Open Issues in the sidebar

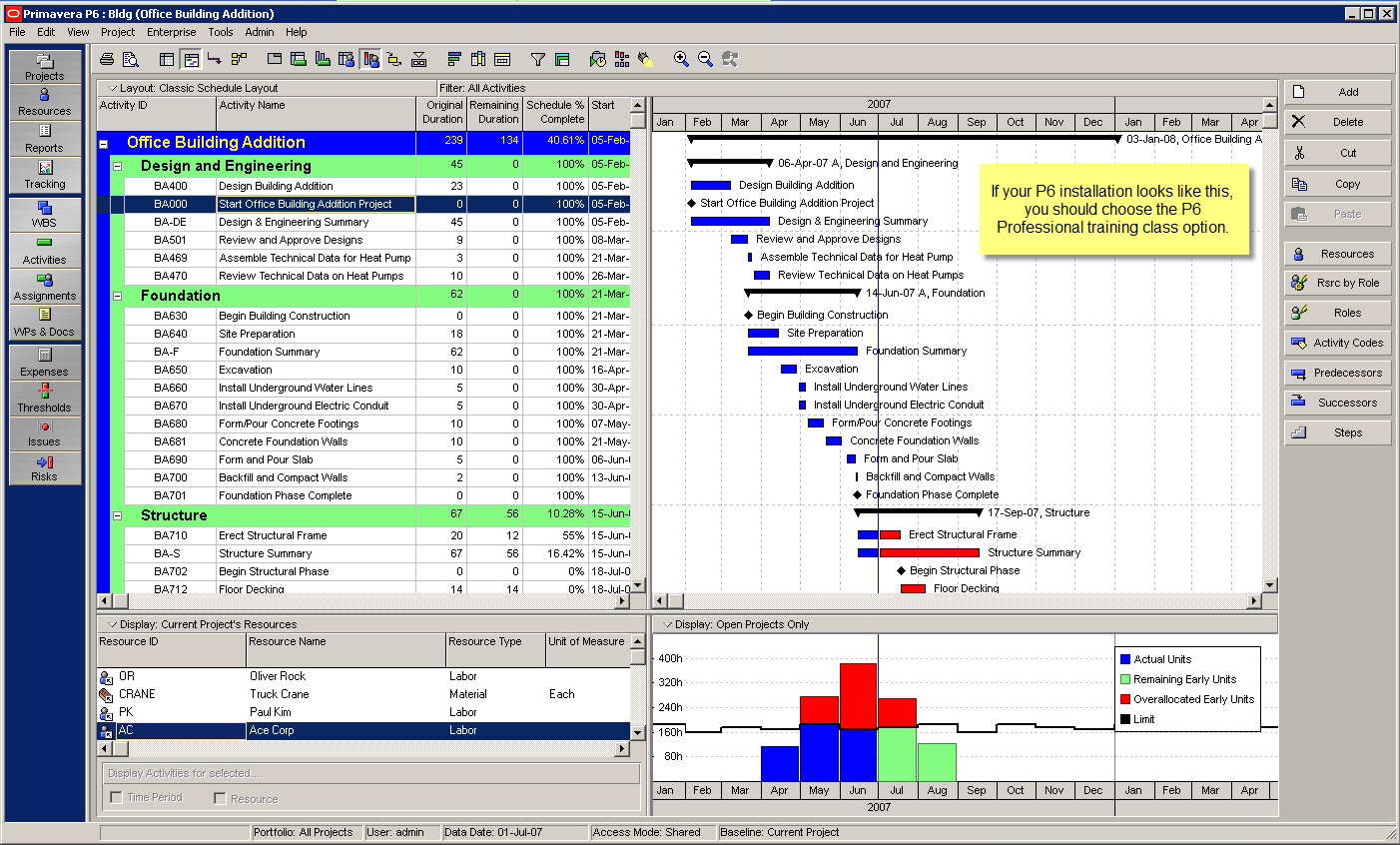tap(45, 433)
